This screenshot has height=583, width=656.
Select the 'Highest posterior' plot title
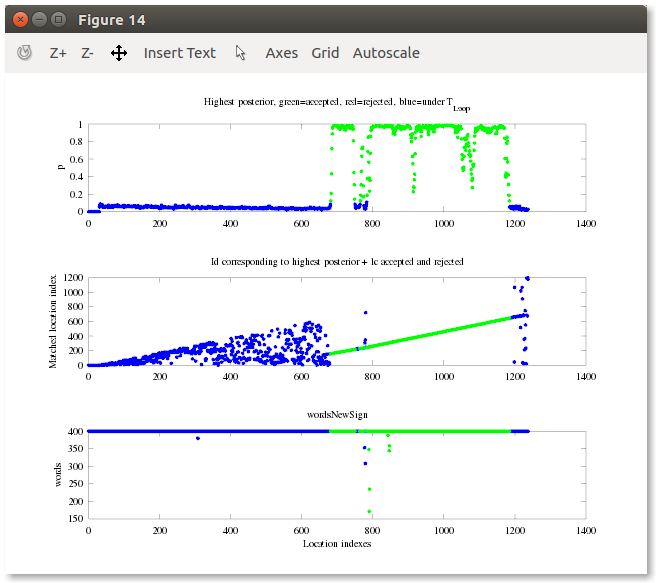pos(336,103)
